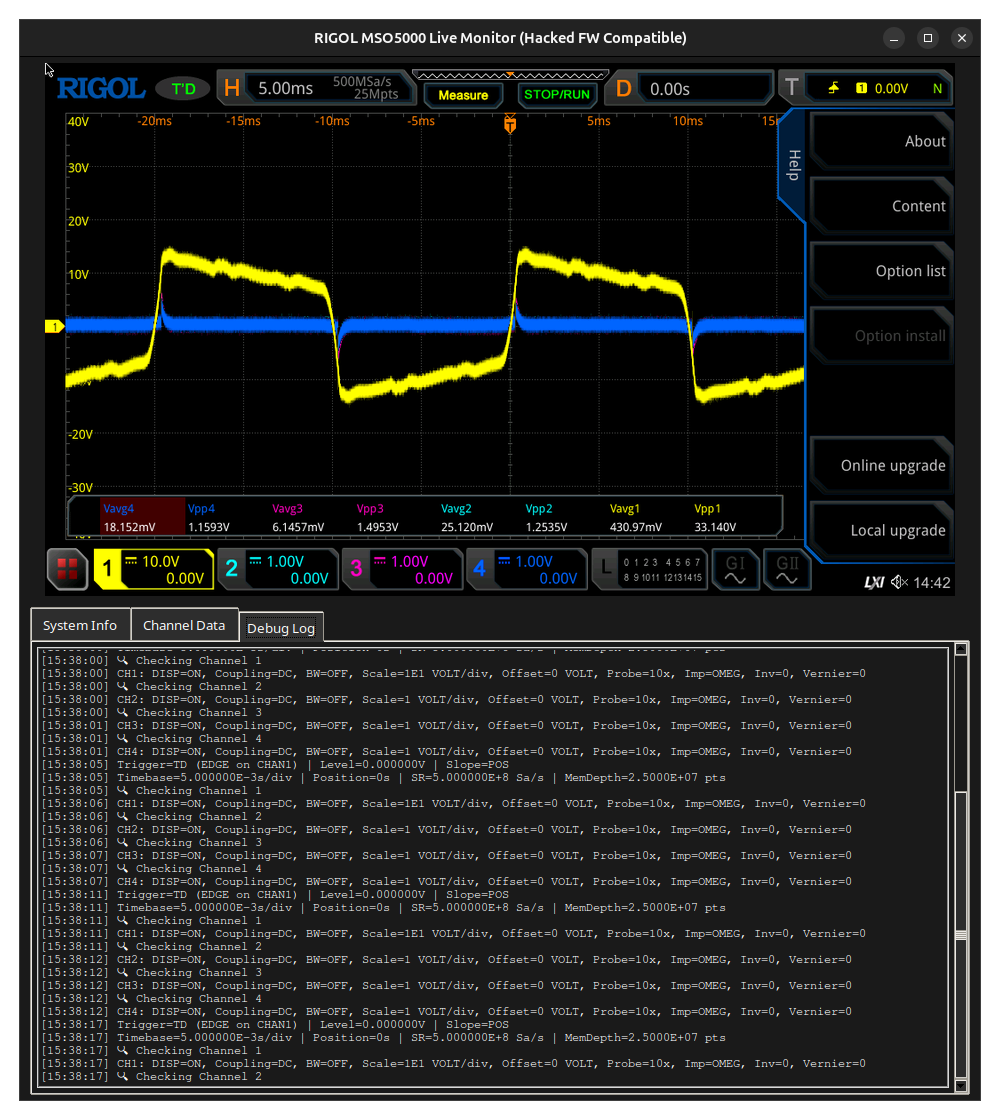Click the orange trigger position marker
This screenshot has height=1120, width=1000.
510,124
